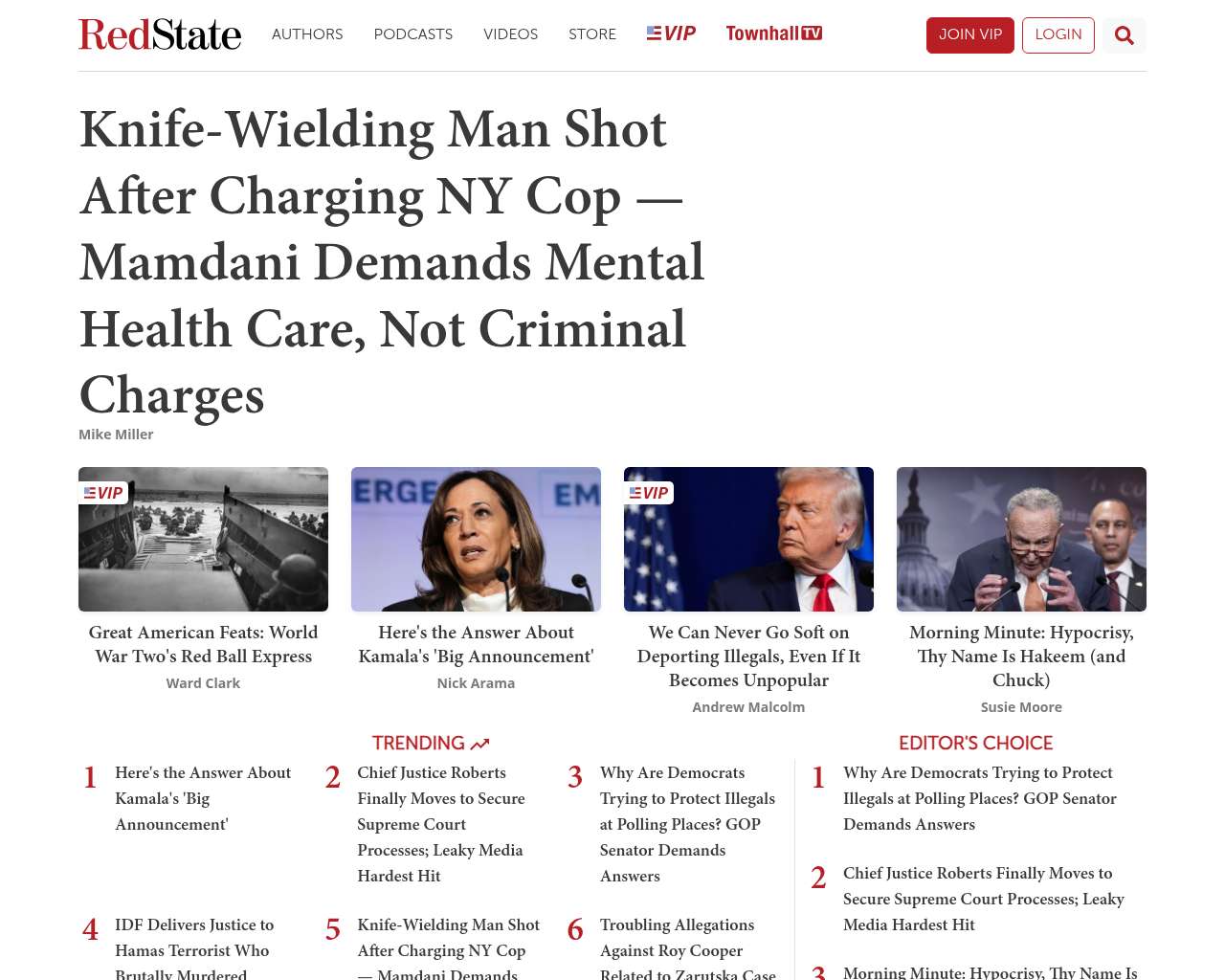The height and width of the screenshot is (980, 1225).
Task: Click the VIP badge on the Trump thumbnail
Action: 649,493
